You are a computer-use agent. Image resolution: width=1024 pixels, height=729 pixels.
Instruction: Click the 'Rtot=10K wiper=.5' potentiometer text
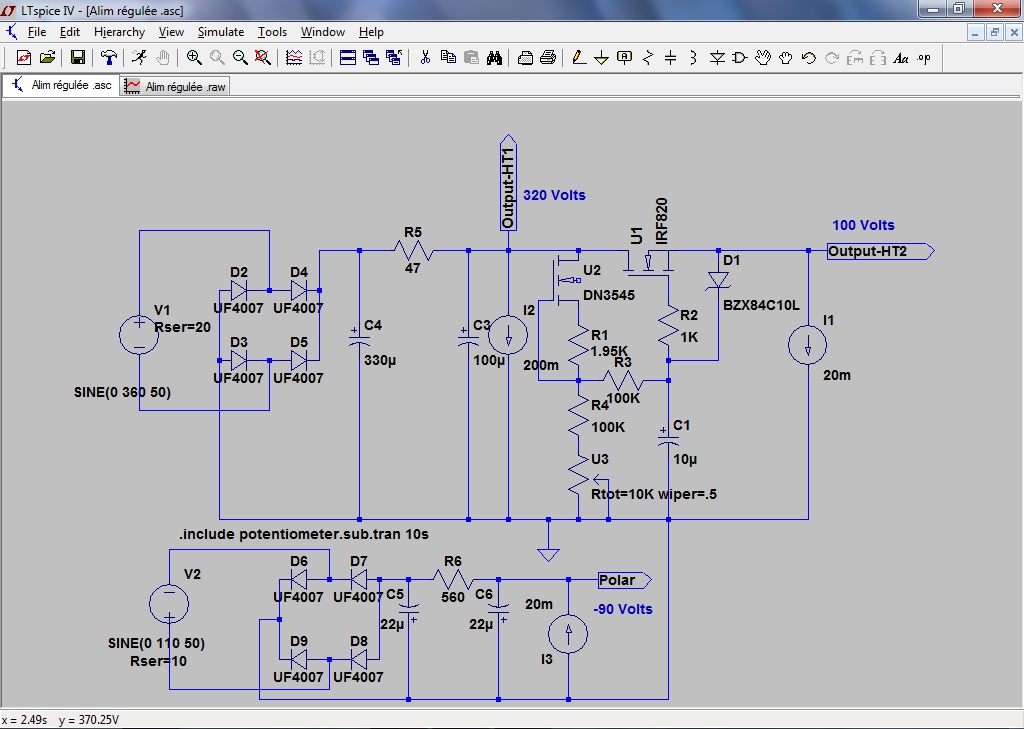pyautogui.click(x=654, y=494)
